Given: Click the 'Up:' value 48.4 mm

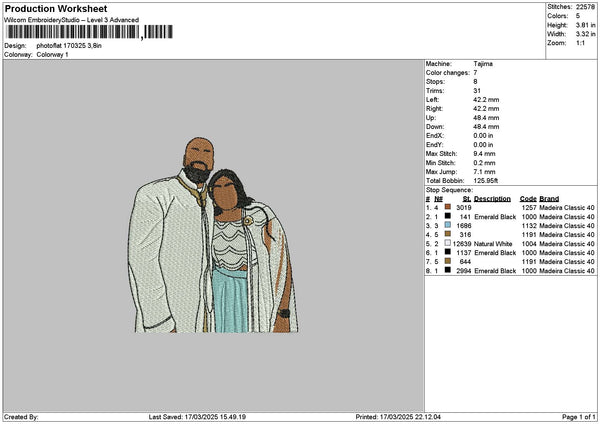Looking at the screenshot, I should (x=486, y=118).
